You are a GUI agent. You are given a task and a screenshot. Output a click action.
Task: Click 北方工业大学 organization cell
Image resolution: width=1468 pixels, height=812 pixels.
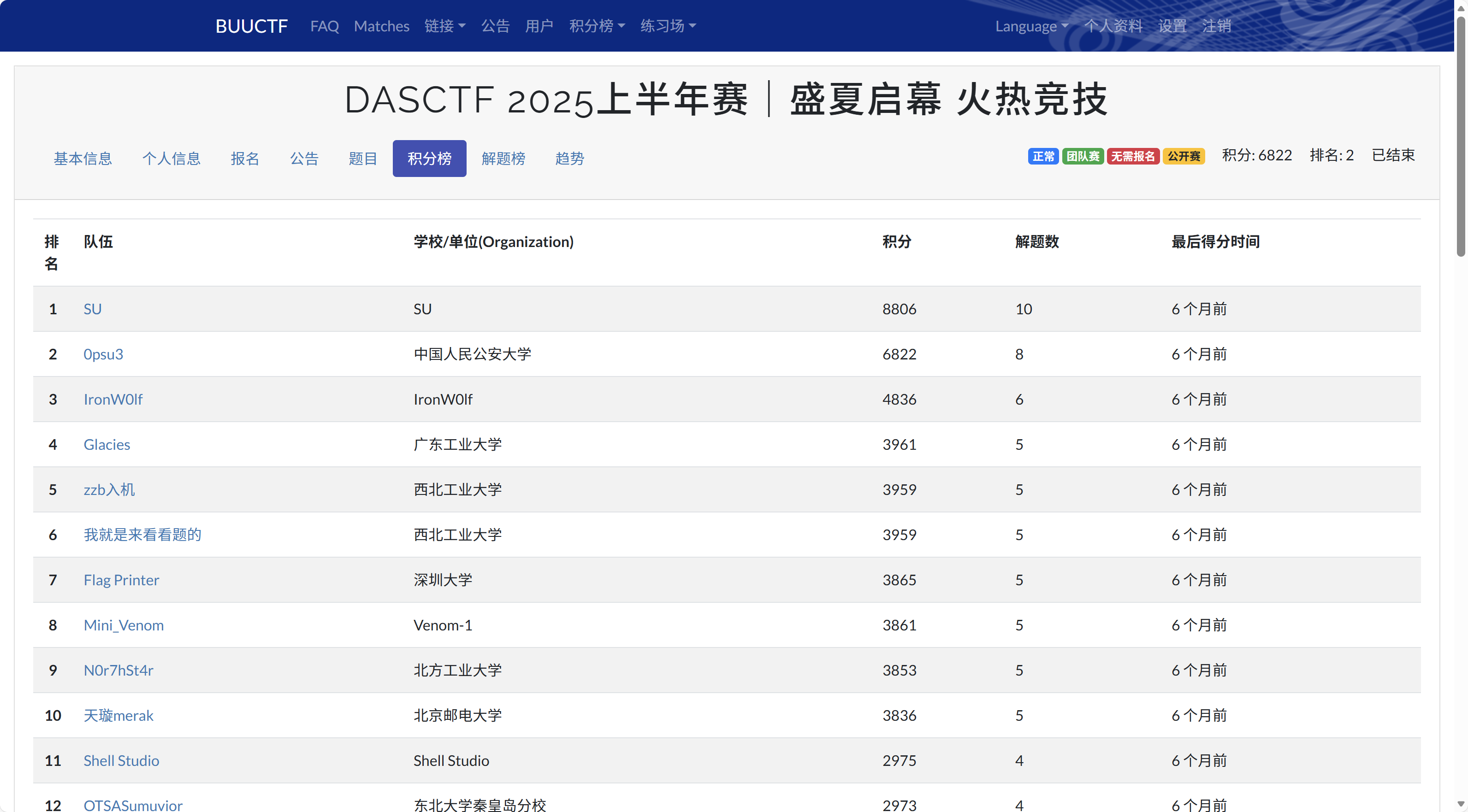(x=458, y=670)
